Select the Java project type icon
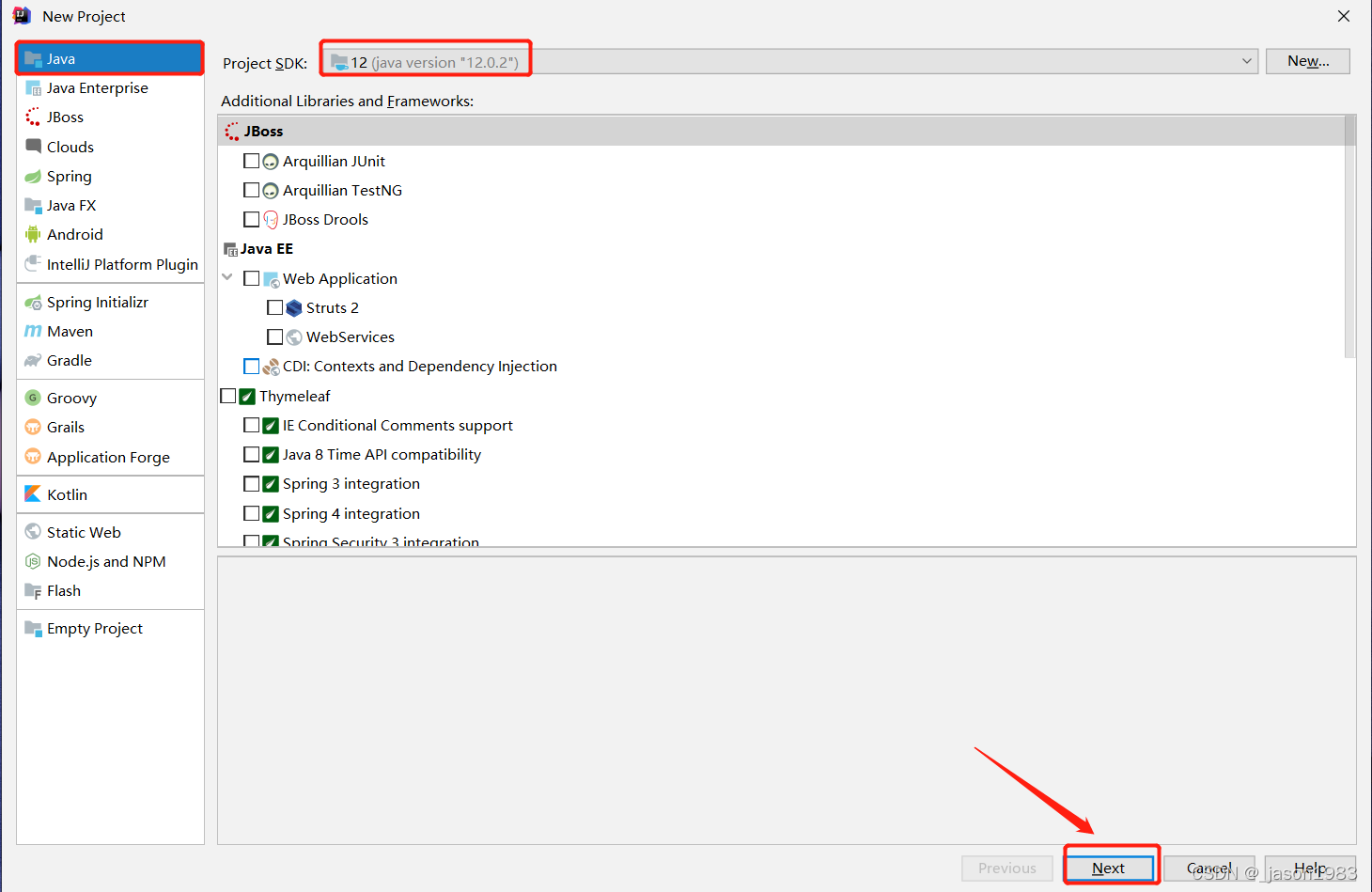 coord(33,58)
